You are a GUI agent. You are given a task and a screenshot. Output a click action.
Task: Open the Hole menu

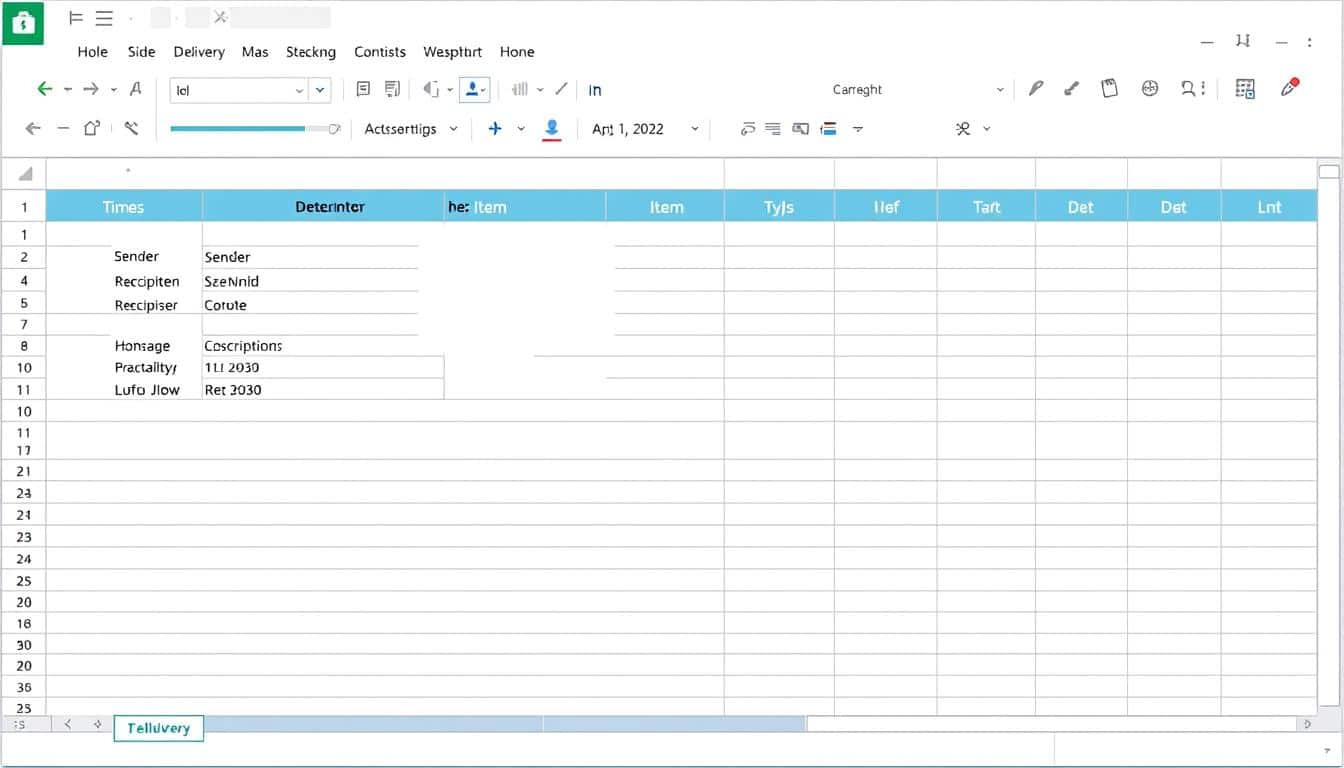93,52
